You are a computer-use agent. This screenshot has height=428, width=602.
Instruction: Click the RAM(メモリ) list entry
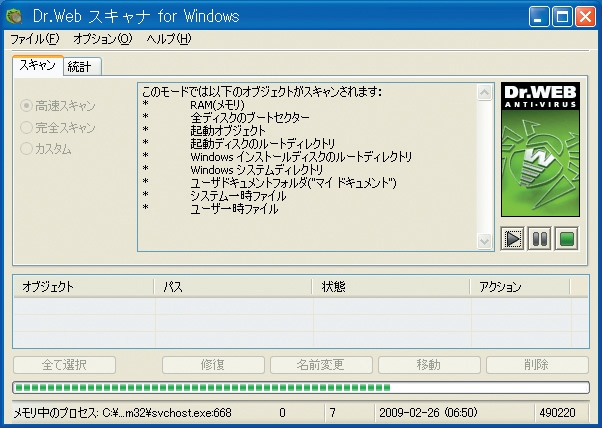tap(217, 105)
